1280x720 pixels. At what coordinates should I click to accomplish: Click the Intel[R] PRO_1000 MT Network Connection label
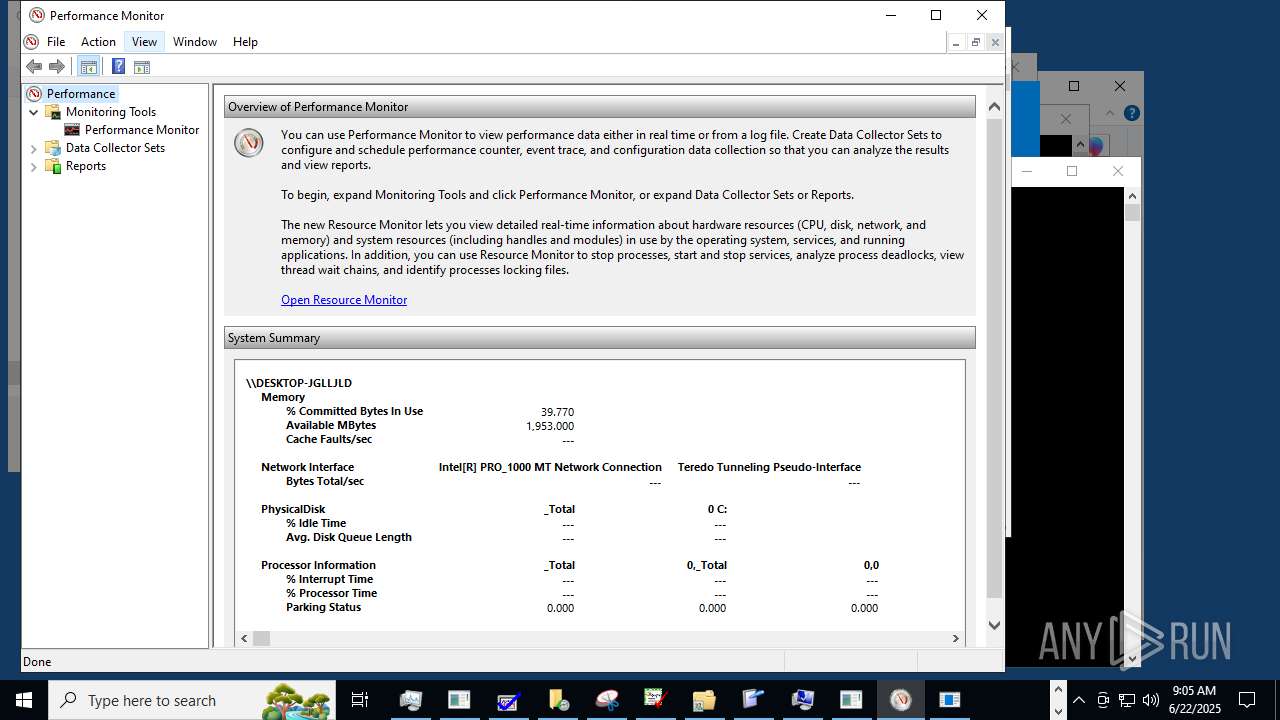(x=550, y=467)
